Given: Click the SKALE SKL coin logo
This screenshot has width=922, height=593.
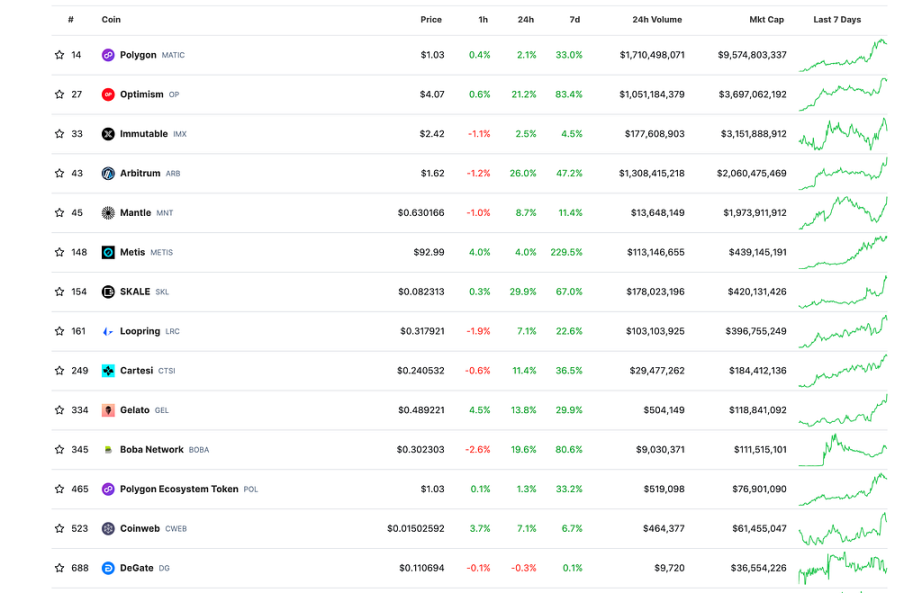Looking at the screenshot, I should pos(108,292).
